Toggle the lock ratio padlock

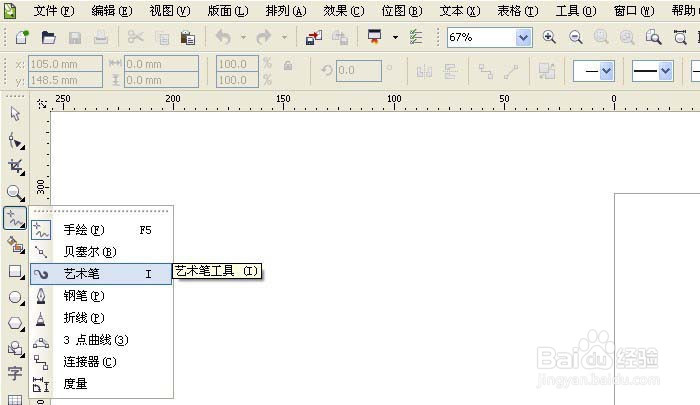pos(288,66)
